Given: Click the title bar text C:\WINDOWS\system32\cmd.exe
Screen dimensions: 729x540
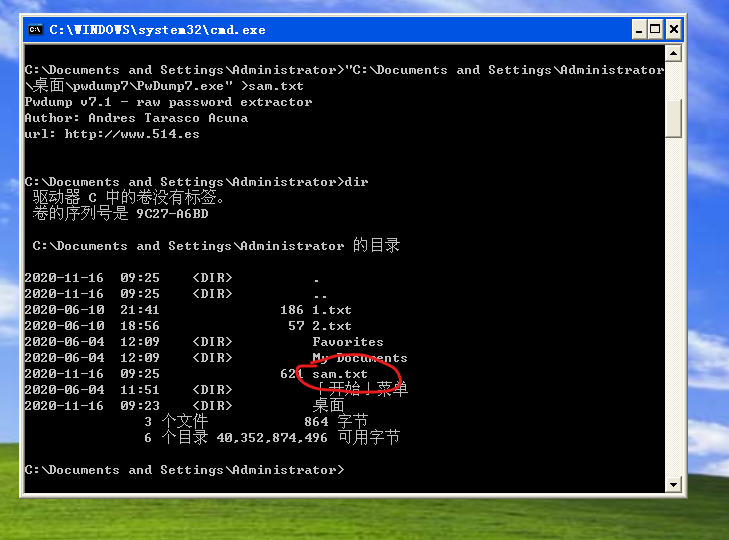Looking at the screenshot, I should click(157, 30).
